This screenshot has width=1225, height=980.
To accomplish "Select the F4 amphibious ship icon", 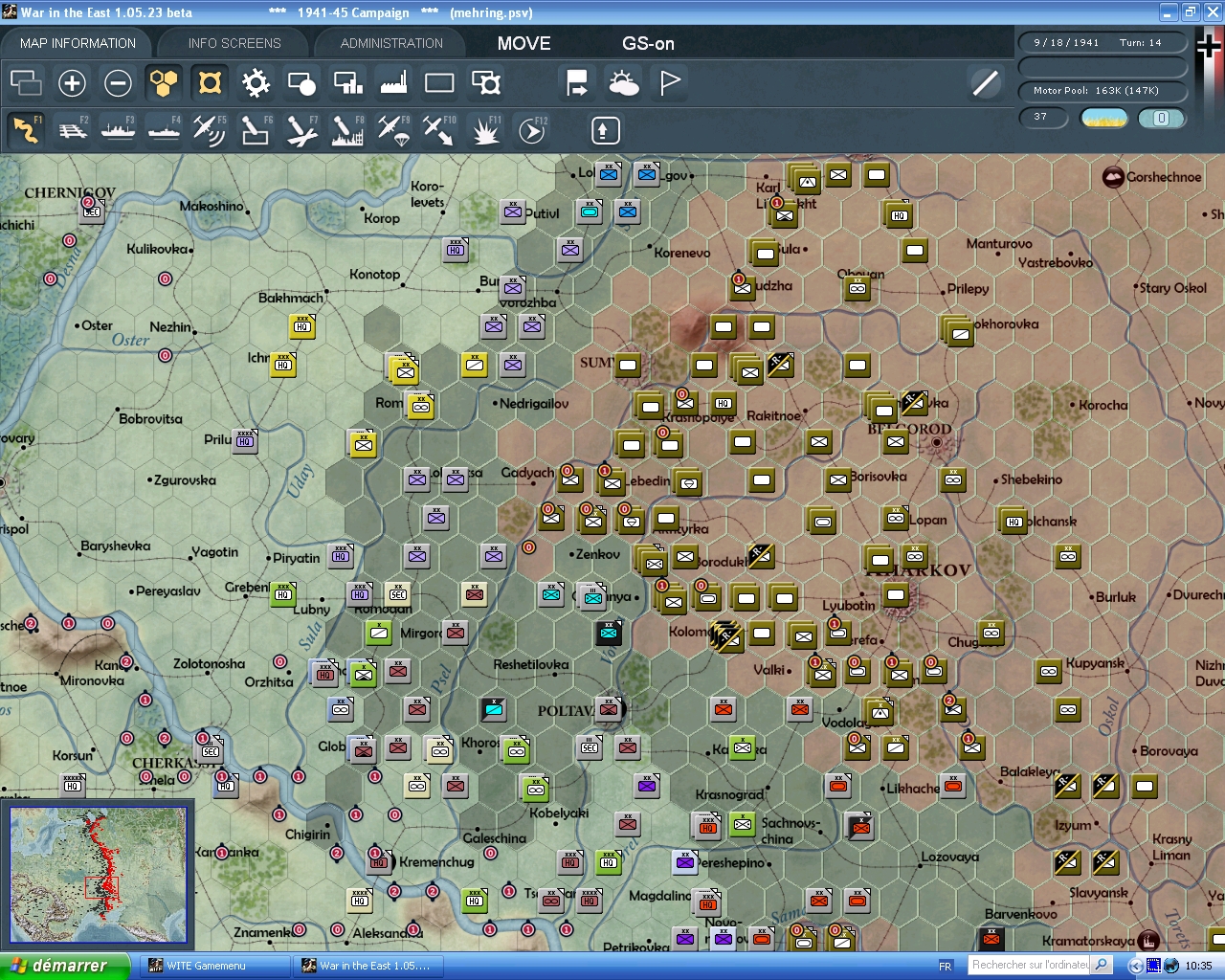I will (x=164, y=130).
